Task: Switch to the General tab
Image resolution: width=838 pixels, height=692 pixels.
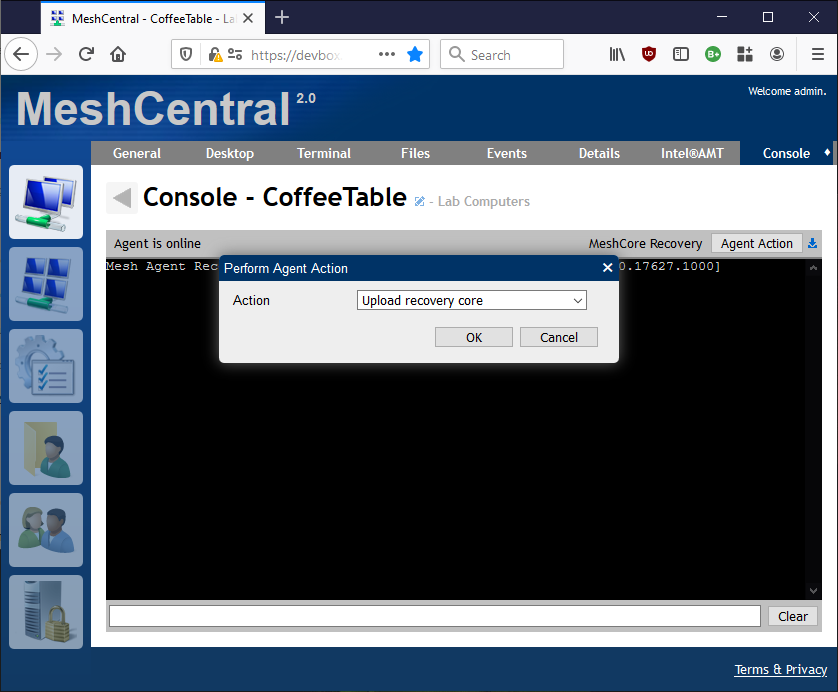Action: coord(137,153)
